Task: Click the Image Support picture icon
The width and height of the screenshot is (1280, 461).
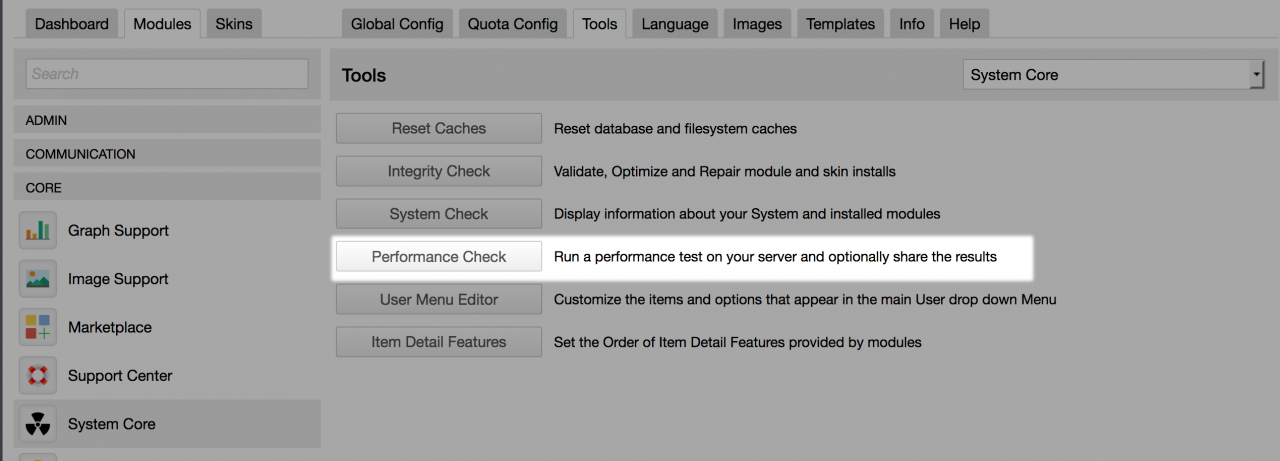Action: (38, 279)
